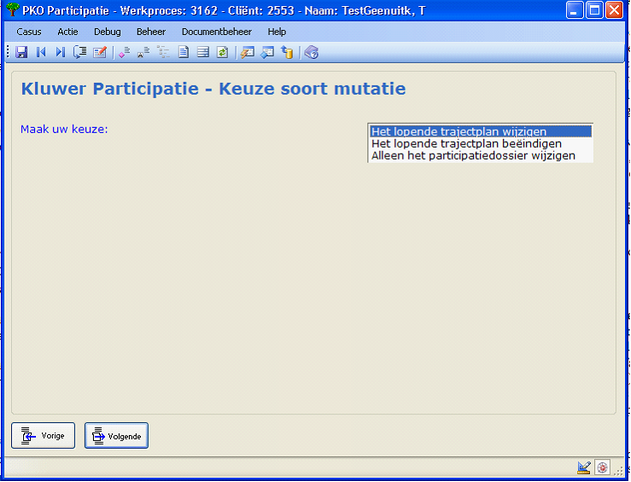Open the form with red pencil icon

(x=99, y=52)
